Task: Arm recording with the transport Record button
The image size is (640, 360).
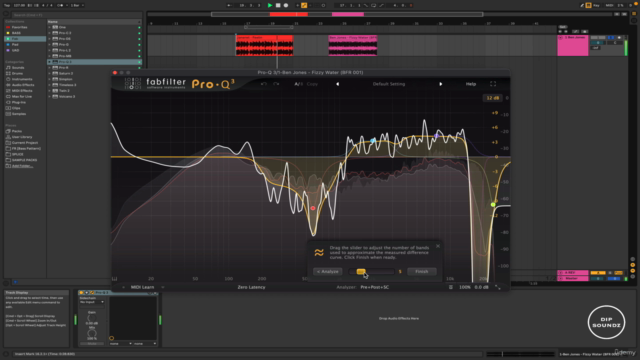Action: click(286, 5)
